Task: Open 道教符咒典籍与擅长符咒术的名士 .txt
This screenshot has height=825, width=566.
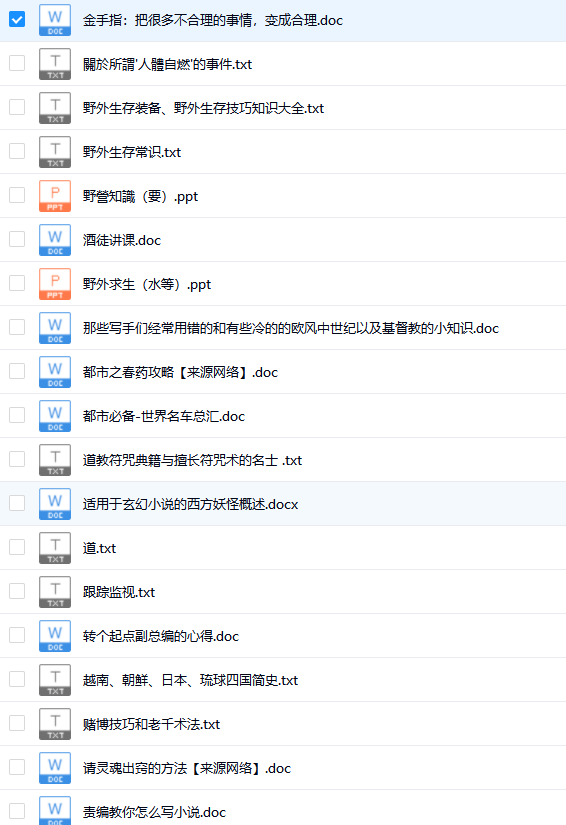Action: tap(192, 460)
